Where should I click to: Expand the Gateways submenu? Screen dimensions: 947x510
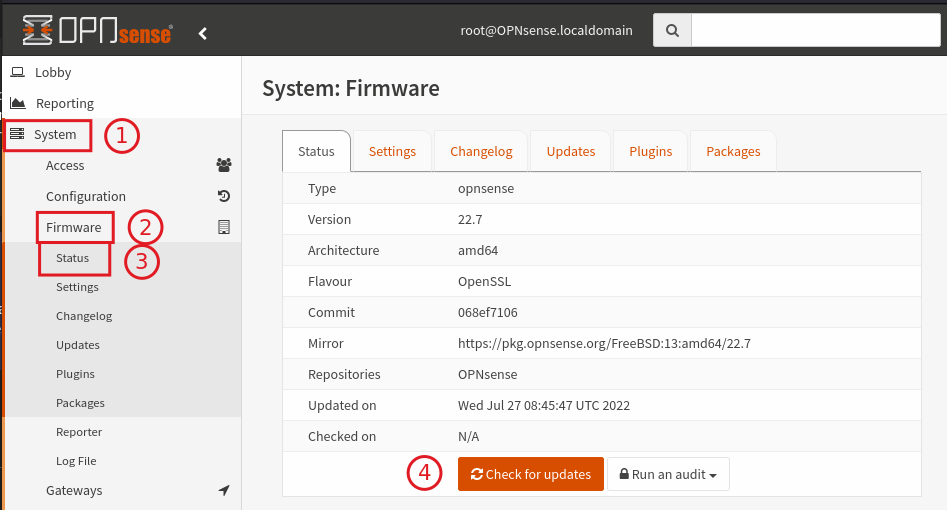coord(74,491)
